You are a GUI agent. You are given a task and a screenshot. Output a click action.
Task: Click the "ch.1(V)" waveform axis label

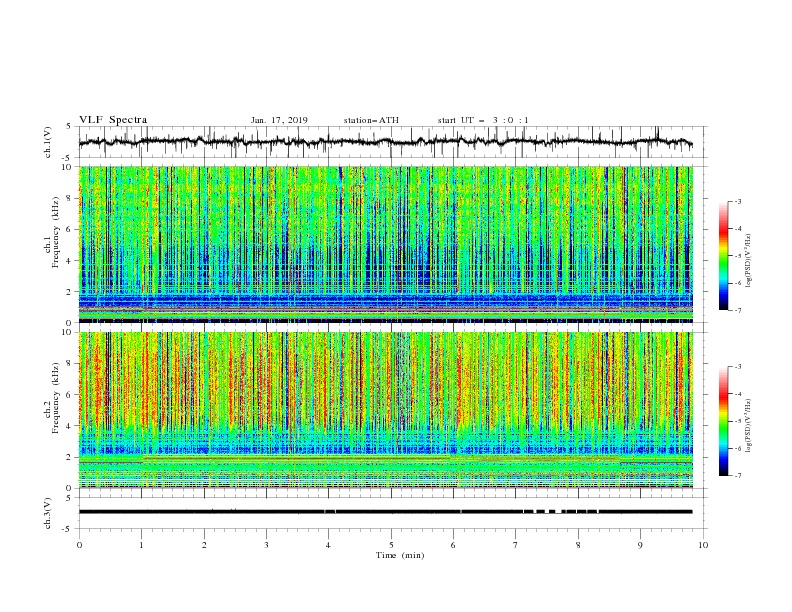click(x=48, y=142)
